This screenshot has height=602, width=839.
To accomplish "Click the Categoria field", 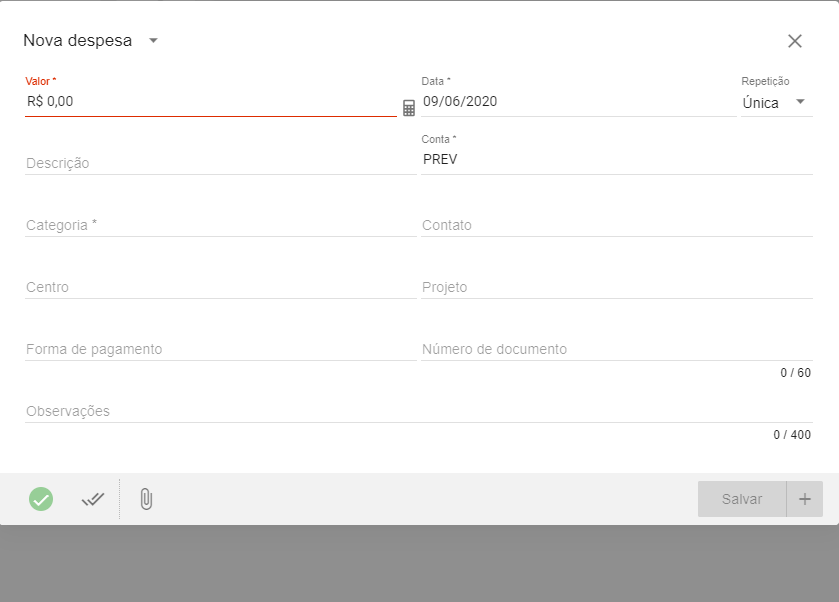I will (220, 225).
